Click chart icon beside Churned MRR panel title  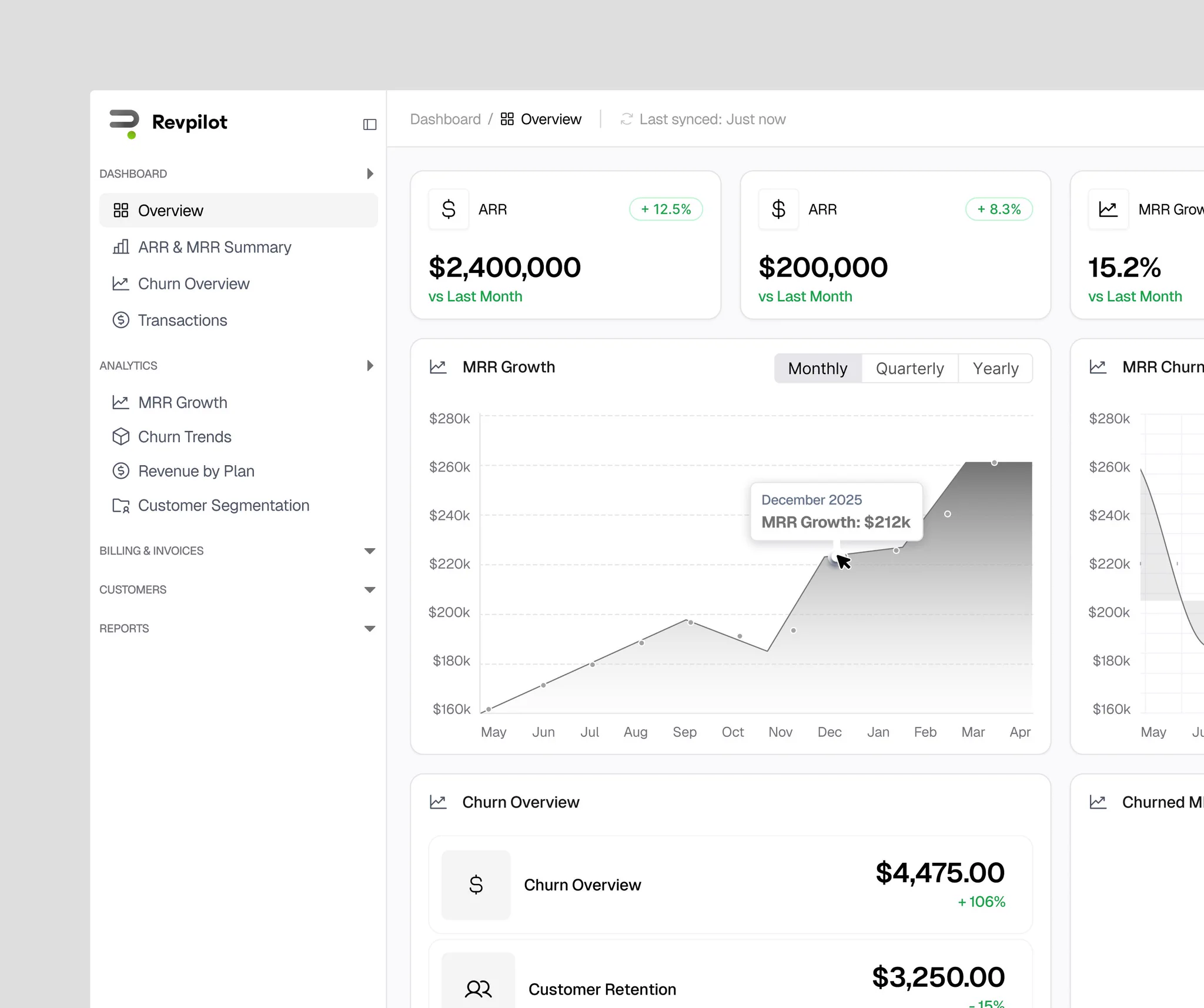[1098, 802]
